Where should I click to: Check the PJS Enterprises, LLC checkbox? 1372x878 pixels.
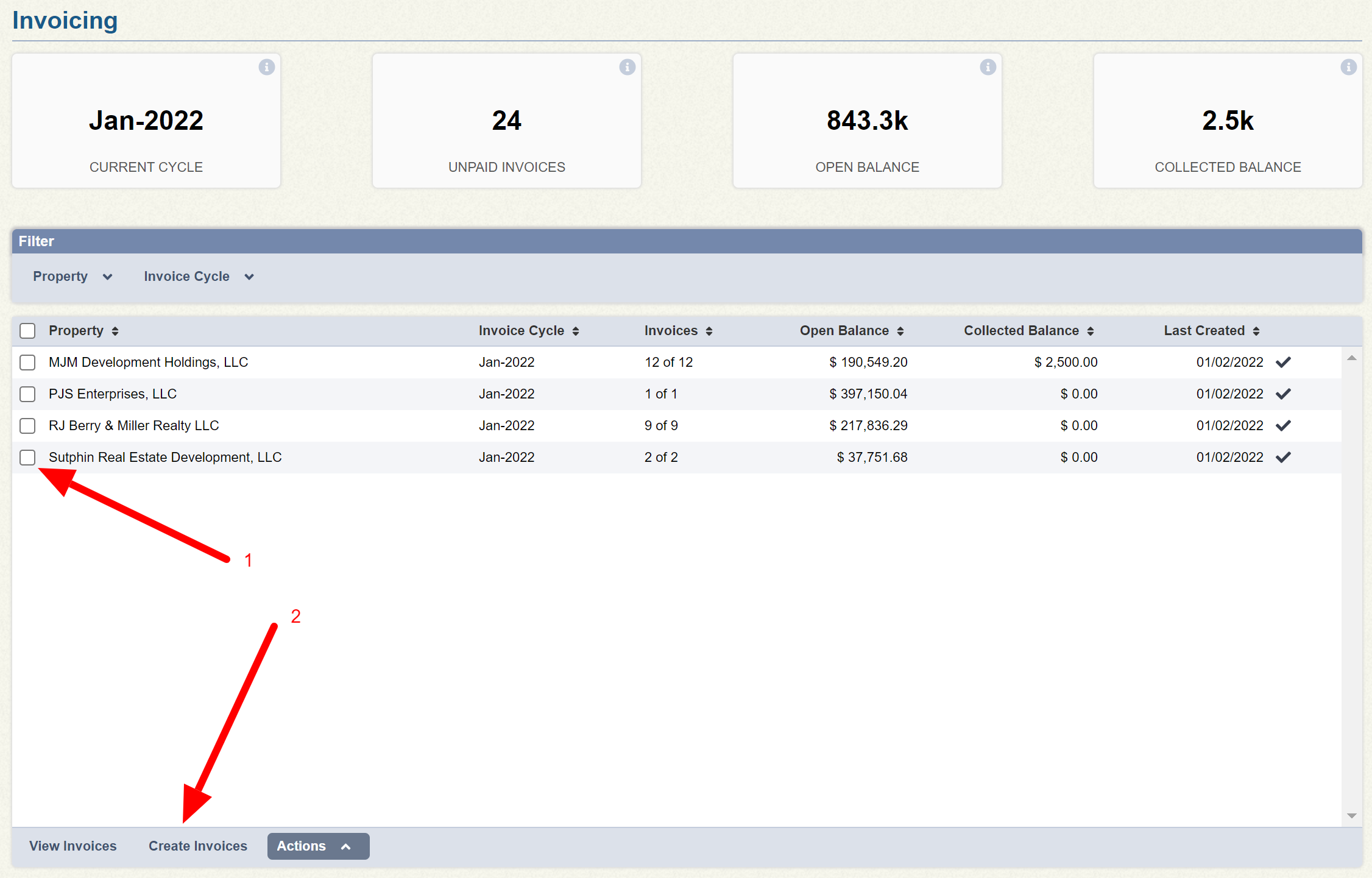27,394
